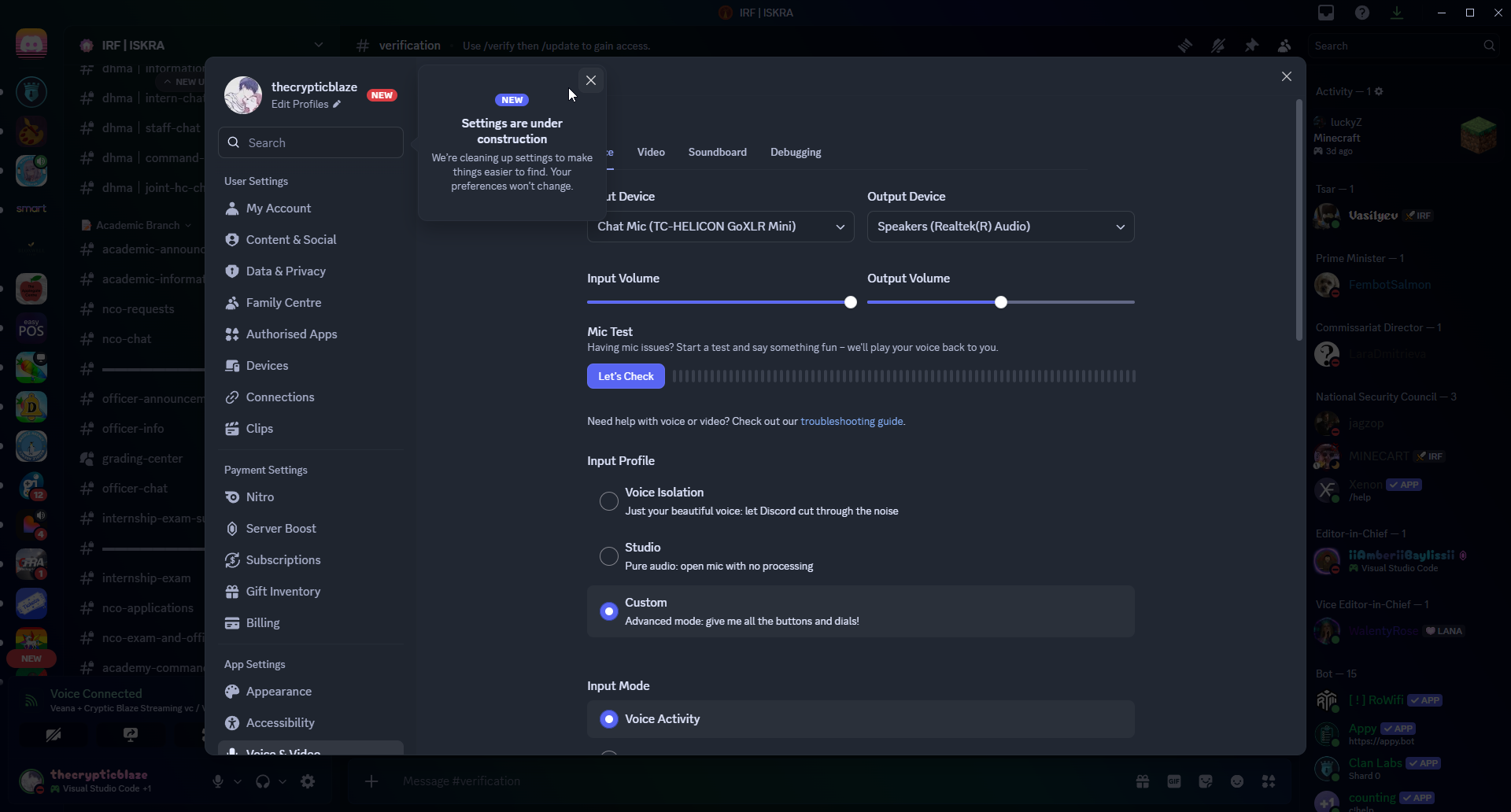Switch to the Debugging tab
1511x812 pixels.
tap(795, 152)
